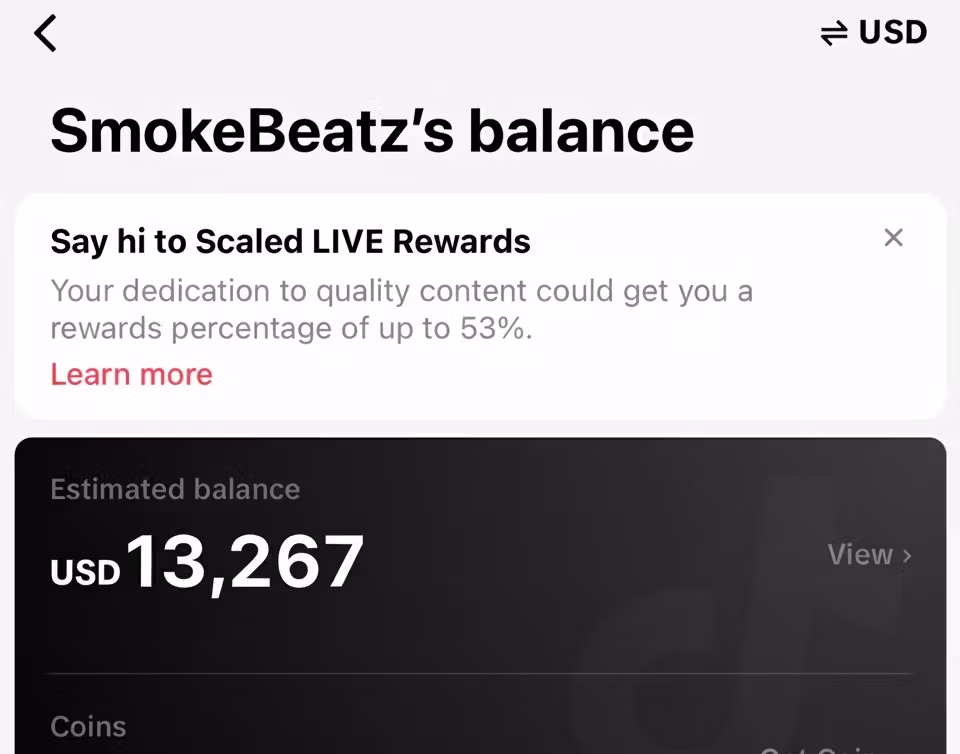960x754 pixels.
Task: Click the rewards percentage description text
Action: point(400,310)
